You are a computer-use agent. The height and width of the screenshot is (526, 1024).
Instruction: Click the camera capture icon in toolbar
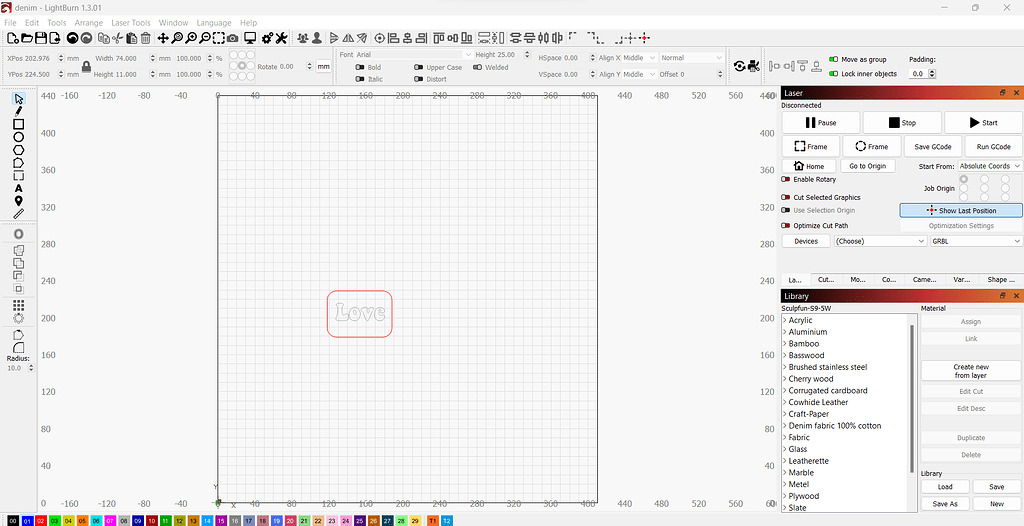tap(232, 39)
